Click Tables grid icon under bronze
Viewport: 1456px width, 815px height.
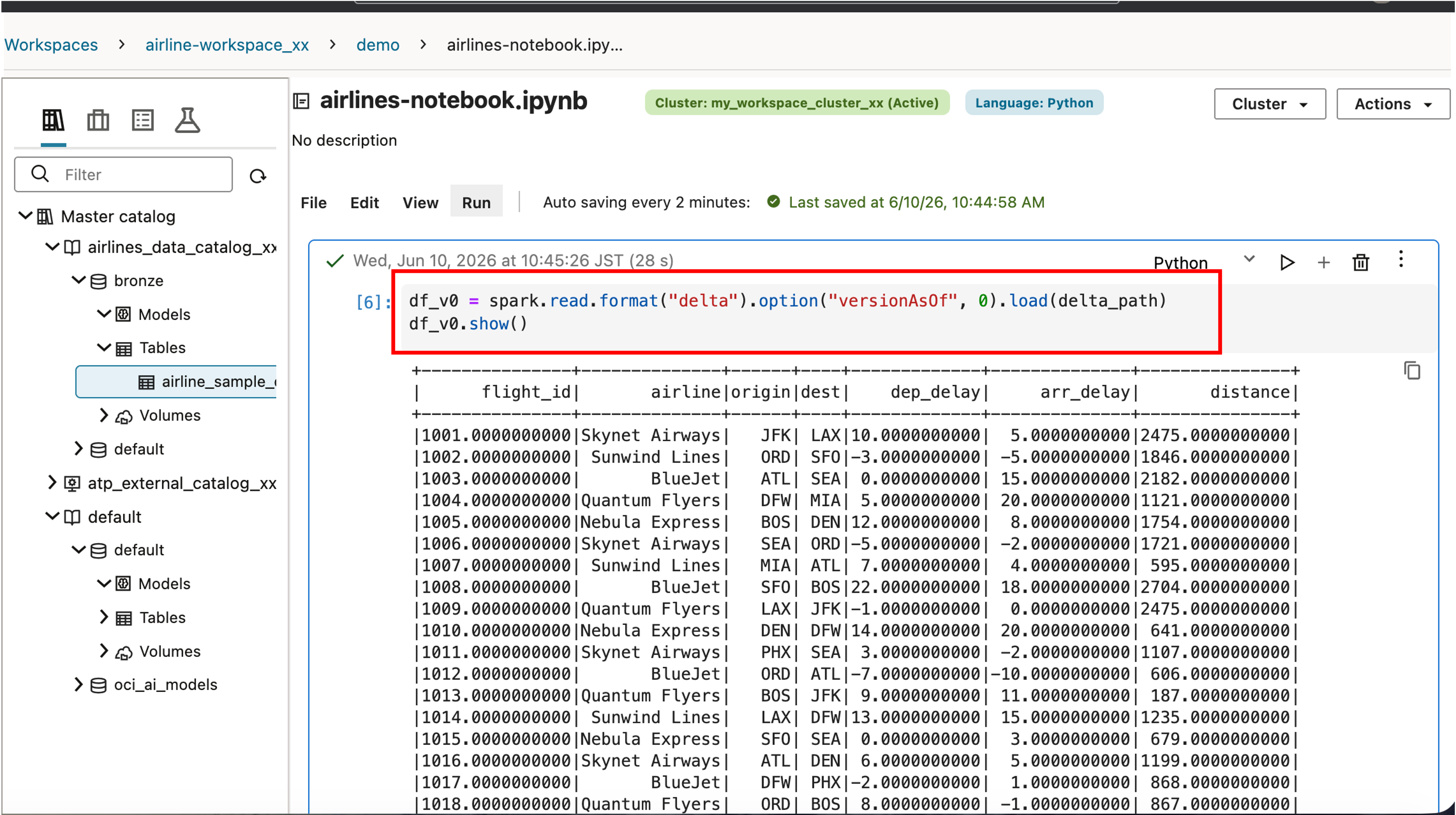tap(124, 349)
